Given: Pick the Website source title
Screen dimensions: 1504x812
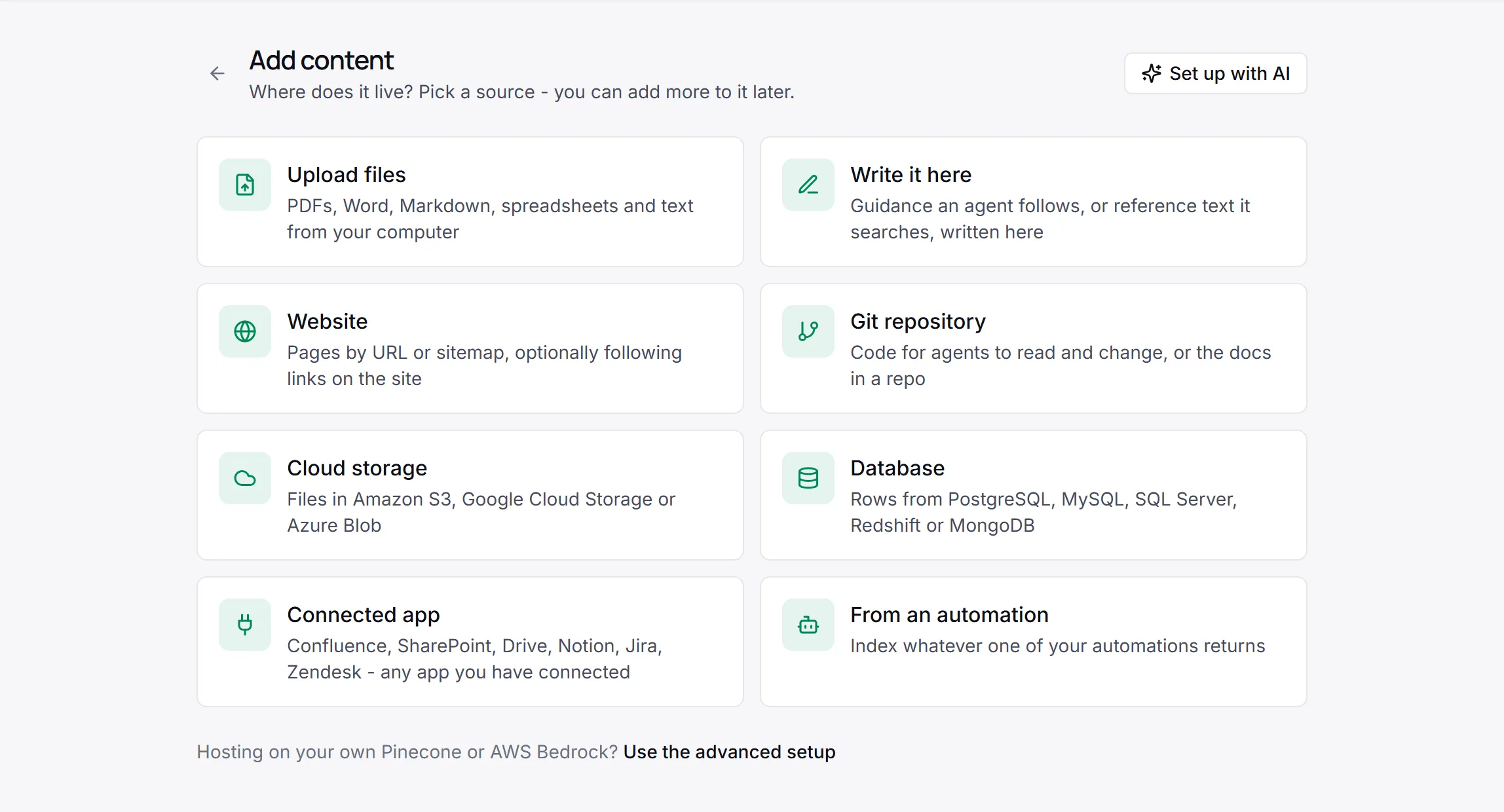Looking at the screenshot, I should point(328,322).
